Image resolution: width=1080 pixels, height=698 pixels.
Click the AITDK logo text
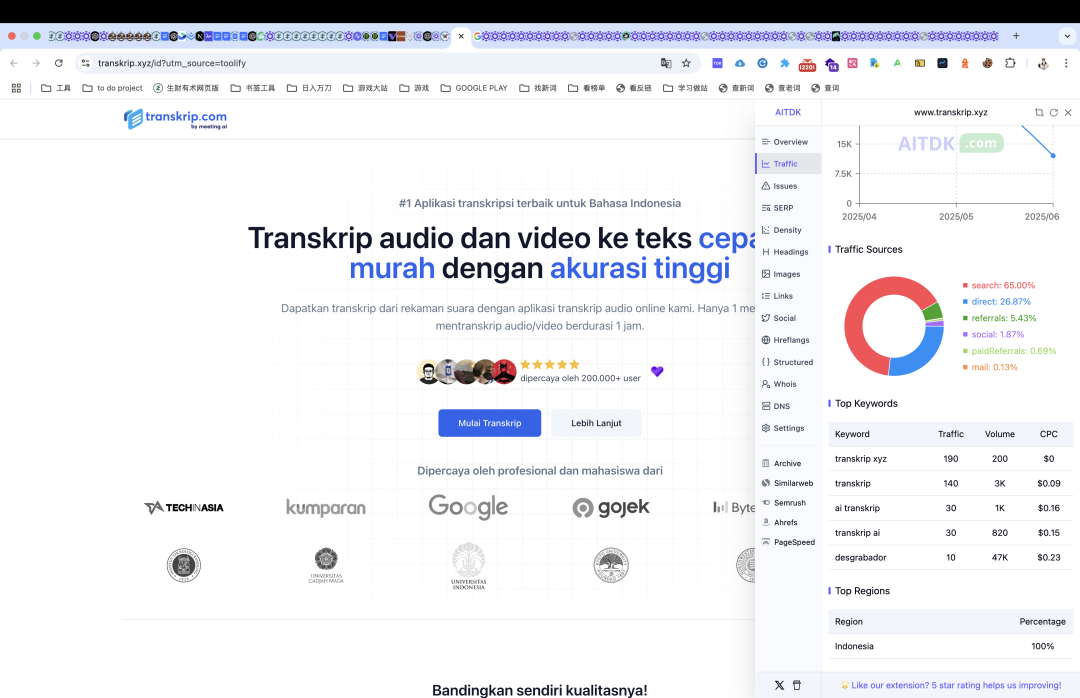pyautogui.click(x=788, y=112)
